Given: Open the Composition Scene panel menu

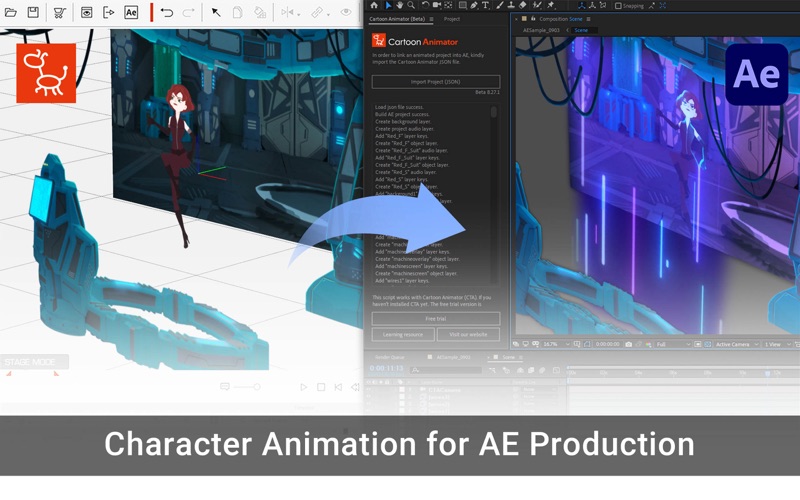Looking at the screenshot, I should click(x=588, y=19).
